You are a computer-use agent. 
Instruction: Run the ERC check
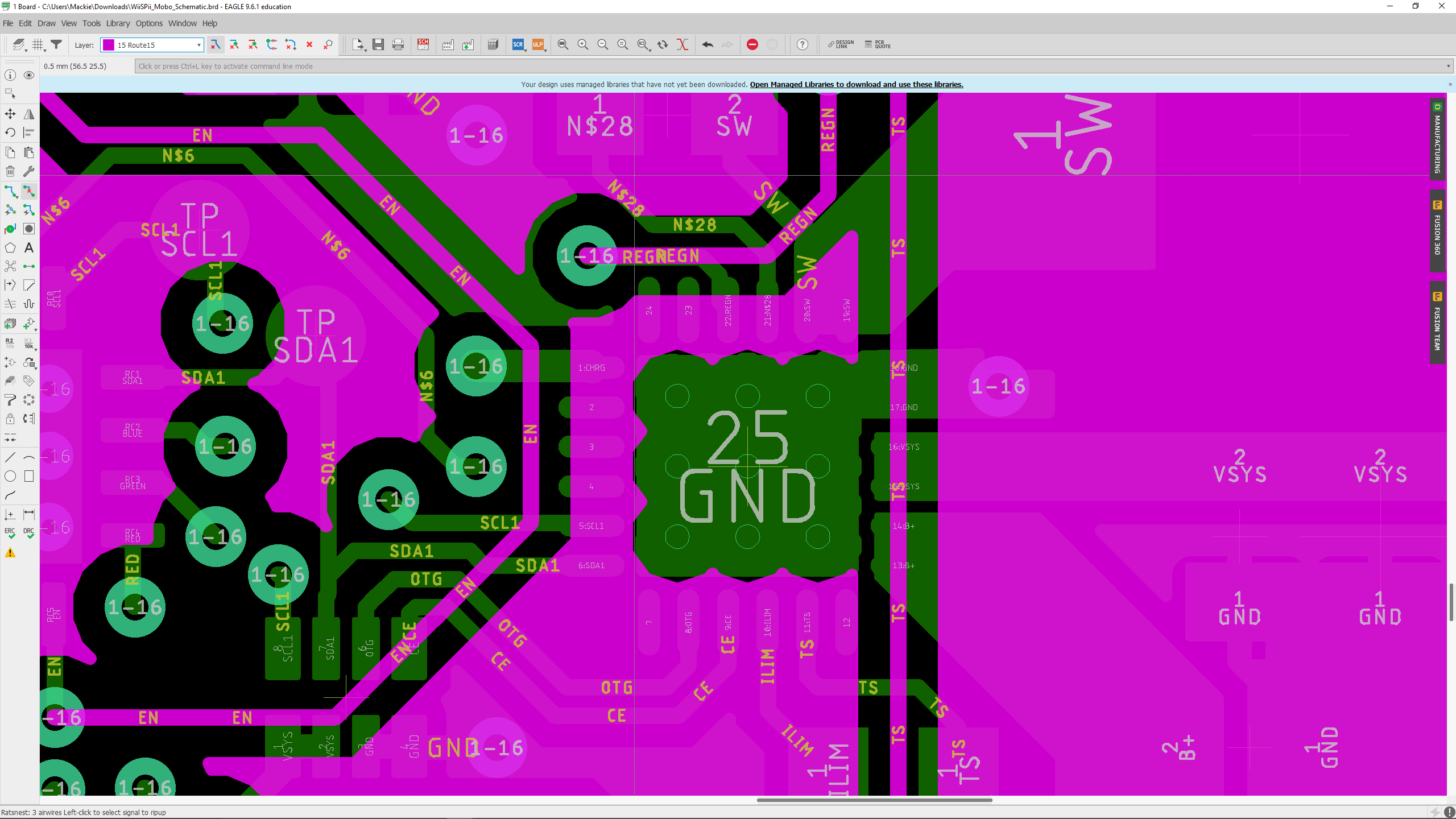point(10,533)
